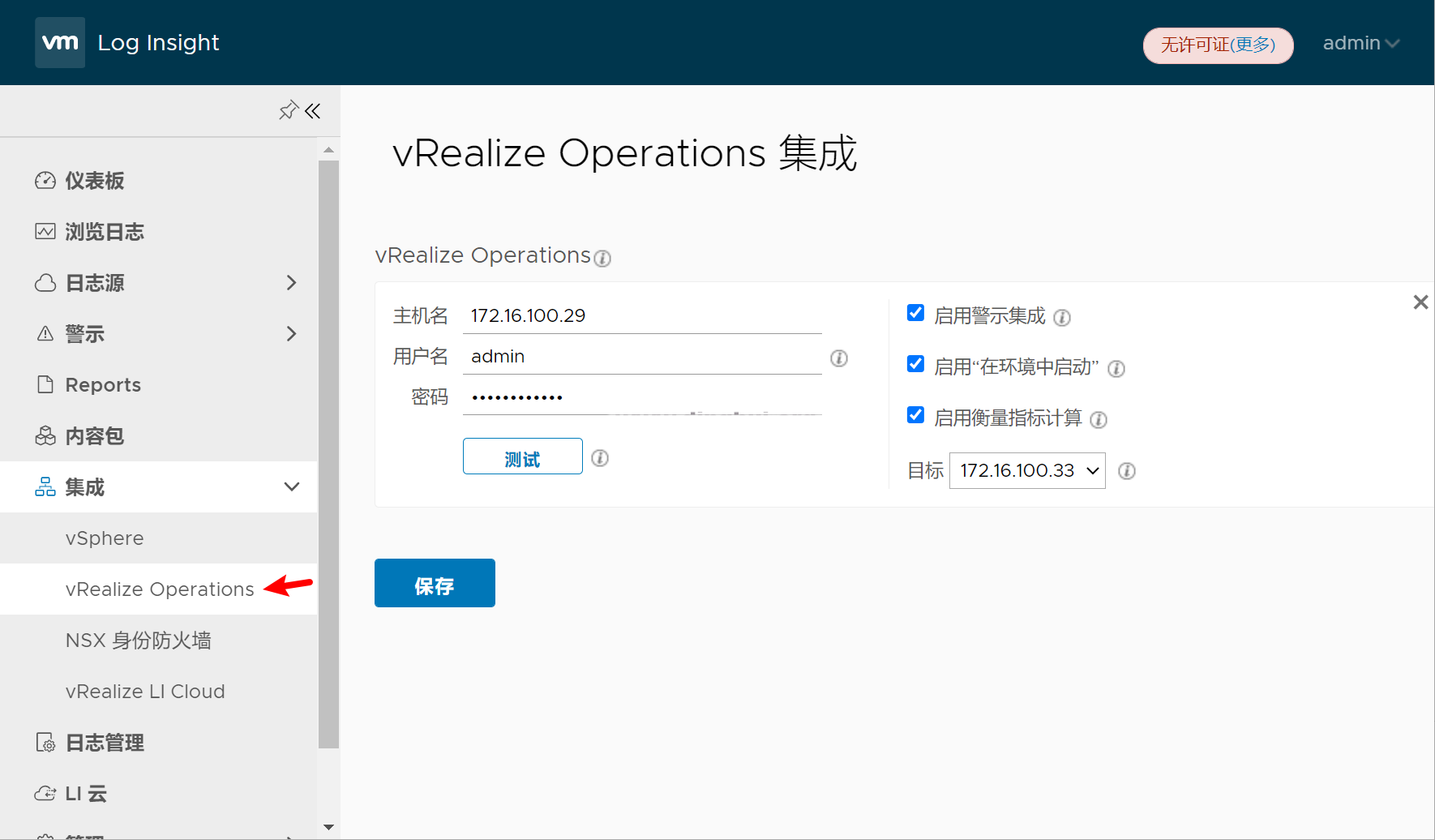1435x840 pixels.
Task: Uncheck 启用"在环境中启动" checkbox
Action: [915, 364]
